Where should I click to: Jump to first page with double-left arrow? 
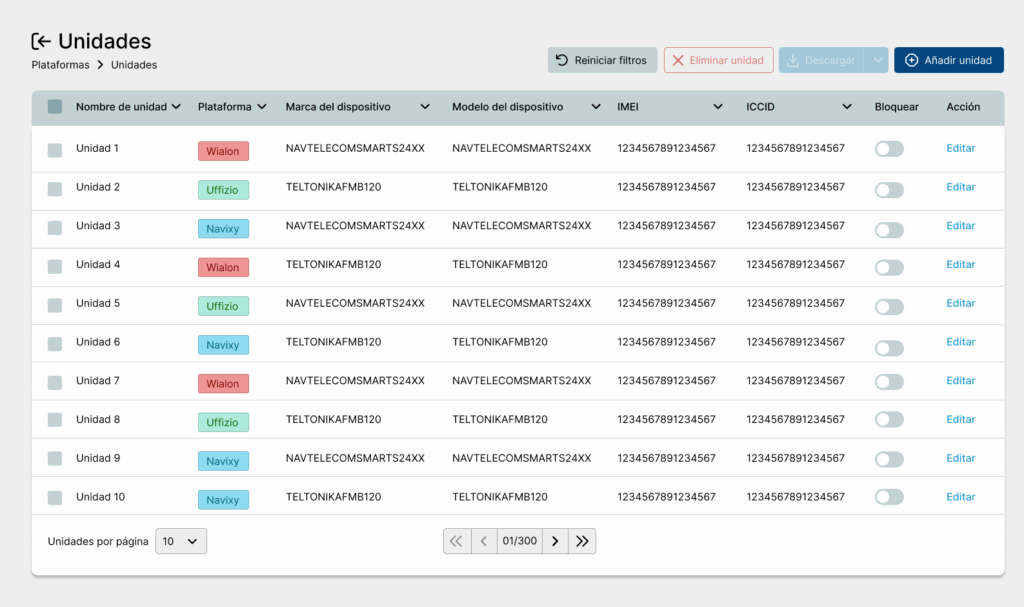pos(456,541)
